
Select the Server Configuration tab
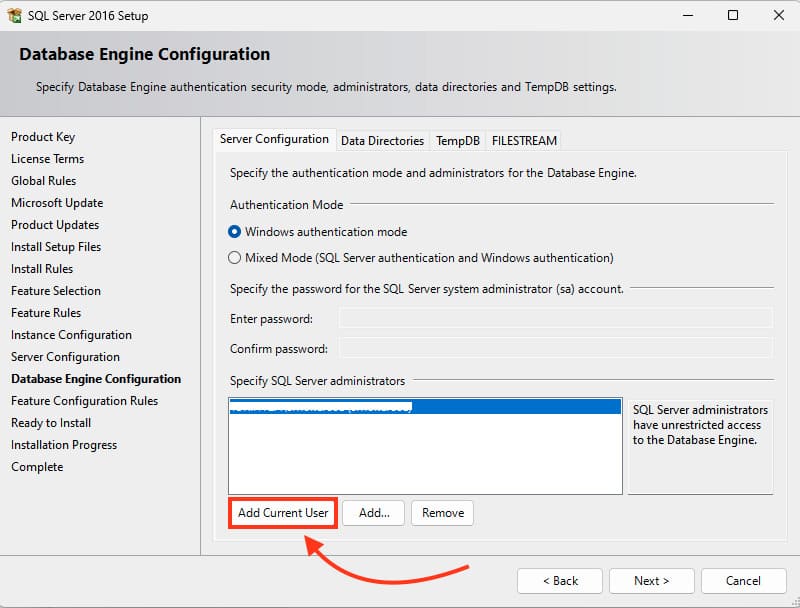(274, 140)
